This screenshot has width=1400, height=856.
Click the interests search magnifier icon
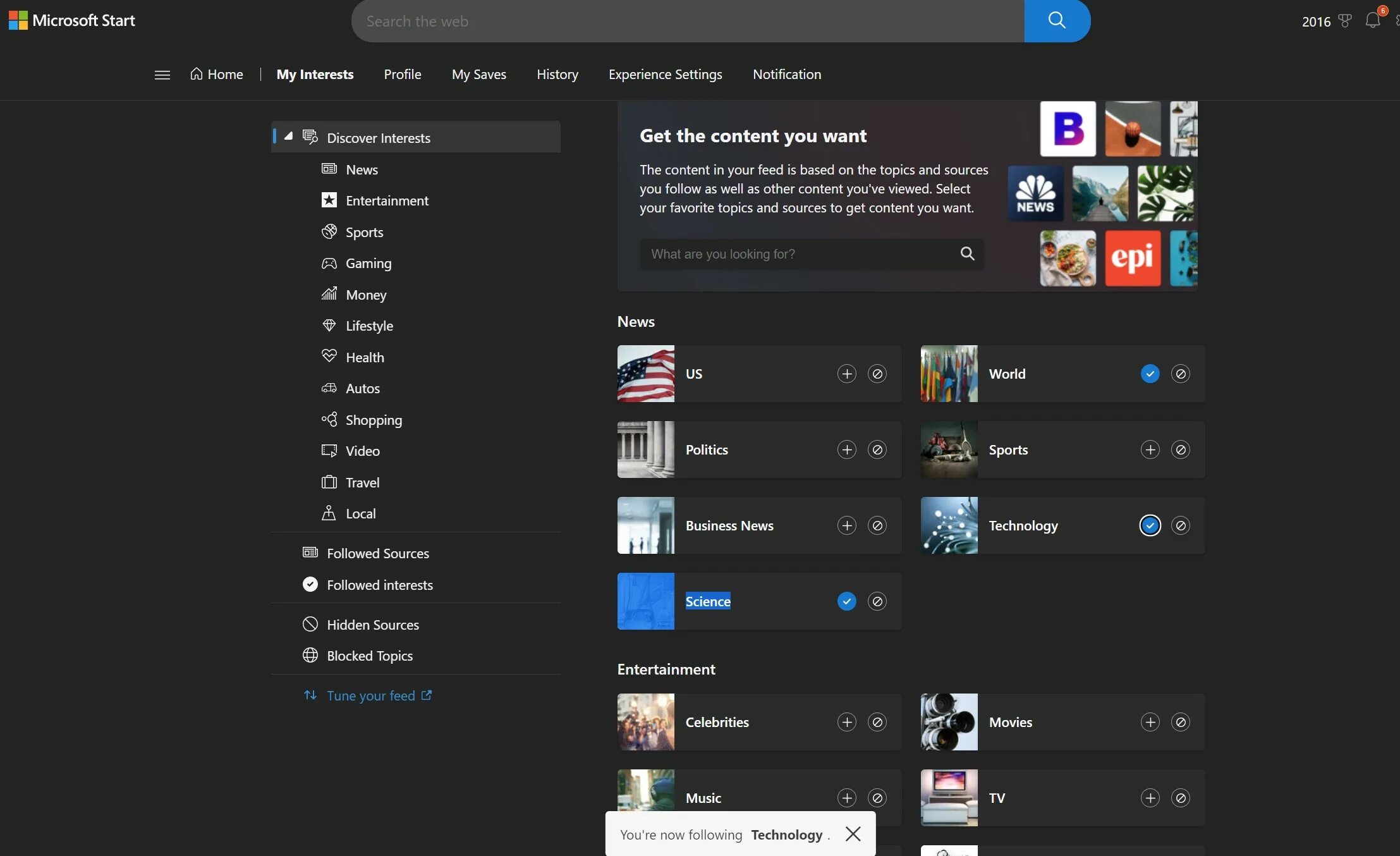click(x=967, y=254)
